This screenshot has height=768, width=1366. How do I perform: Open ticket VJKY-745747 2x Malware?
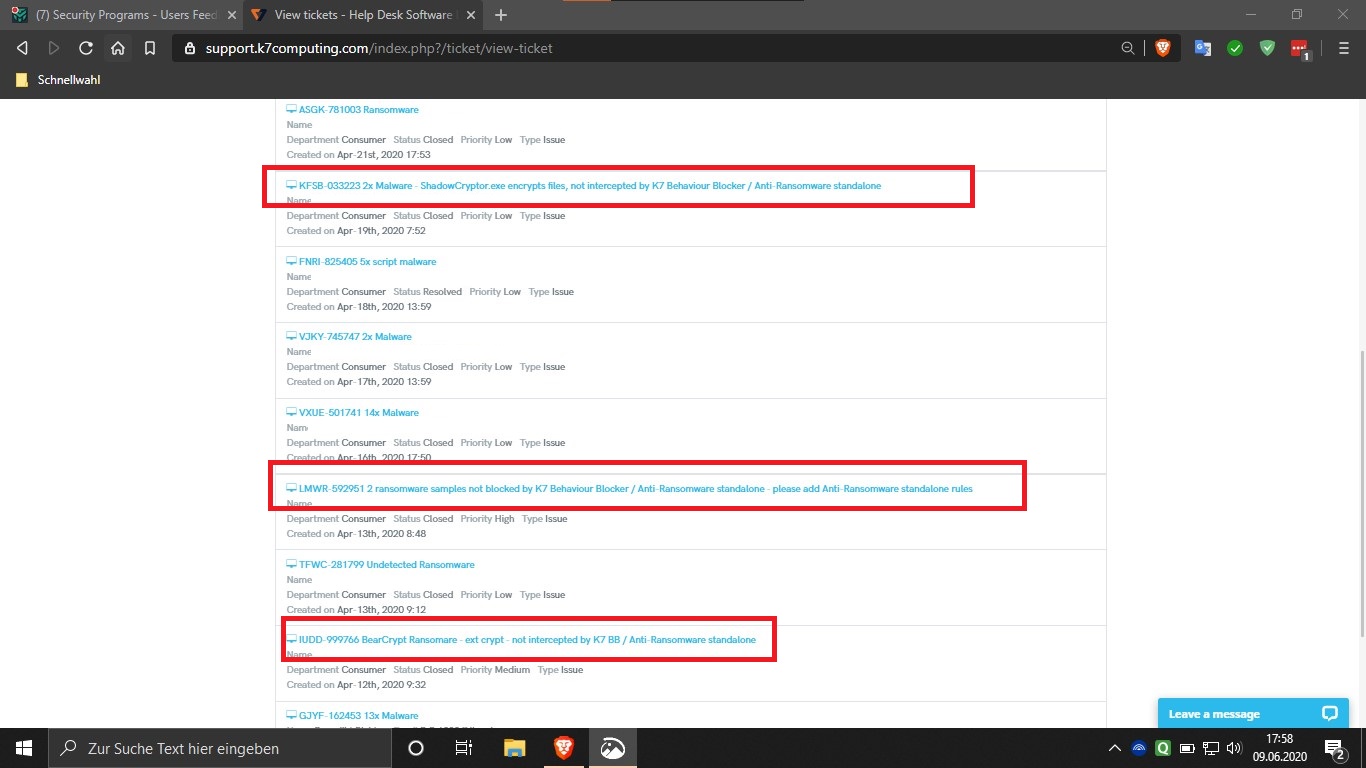coord(355,337)
